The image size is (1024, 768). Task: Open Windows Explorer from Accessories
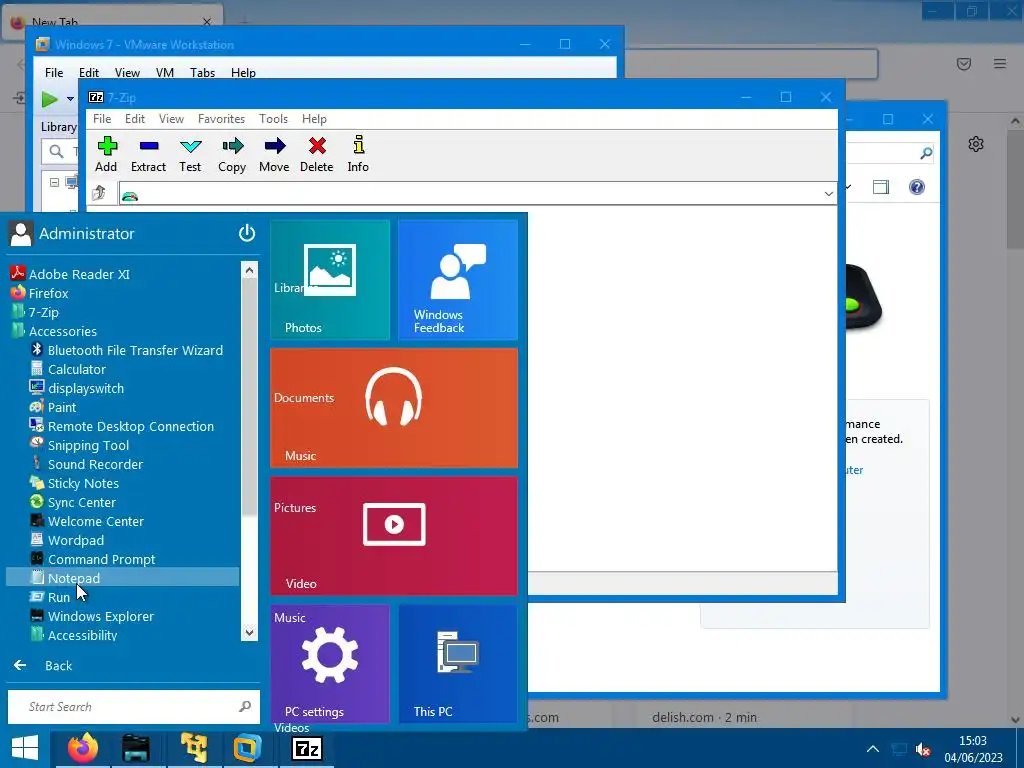point(92,615)
